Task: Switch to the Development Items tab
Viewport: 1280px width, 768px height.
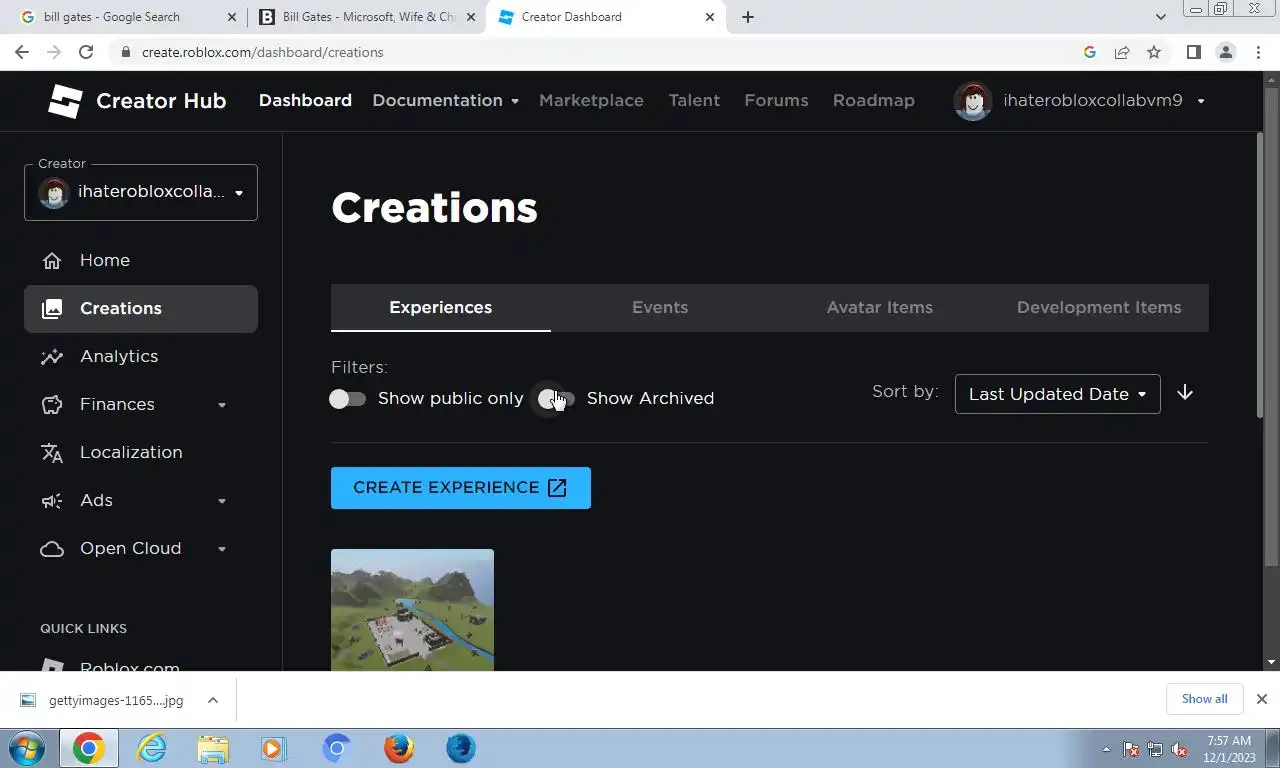Action: (1099, 308)
